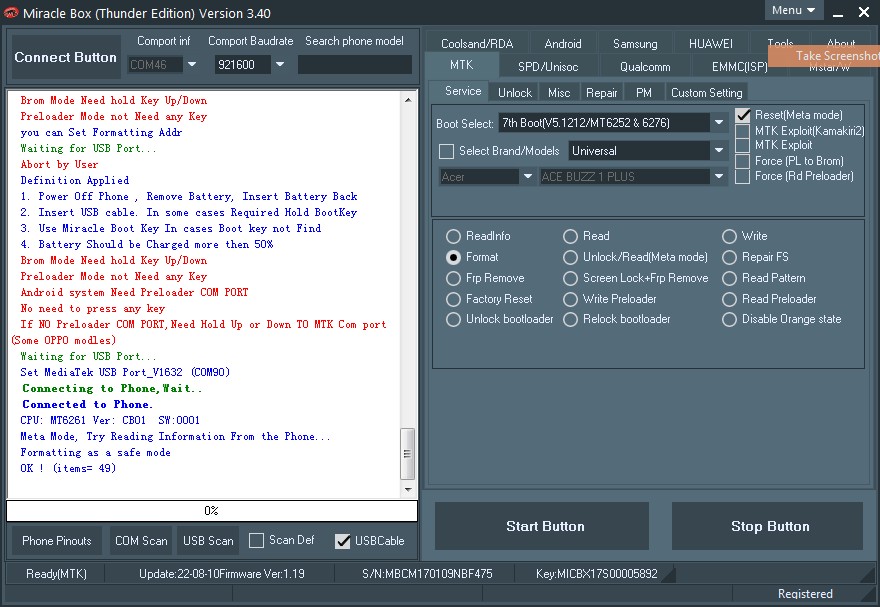Click the Phone Pinouts button

[x=57, y=541]
